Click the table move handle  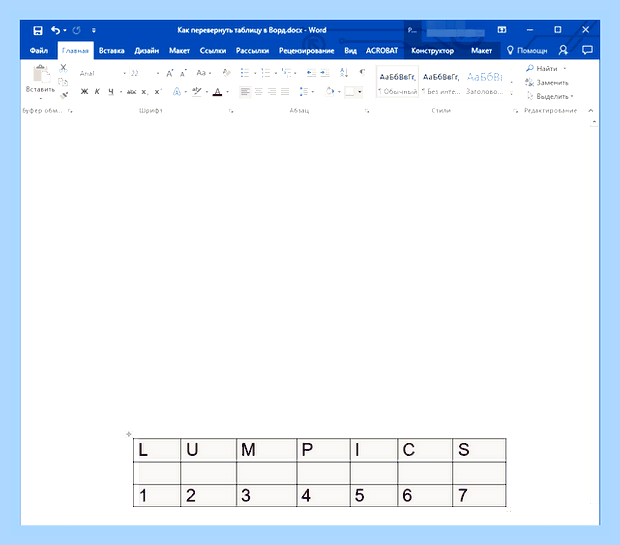129,434
